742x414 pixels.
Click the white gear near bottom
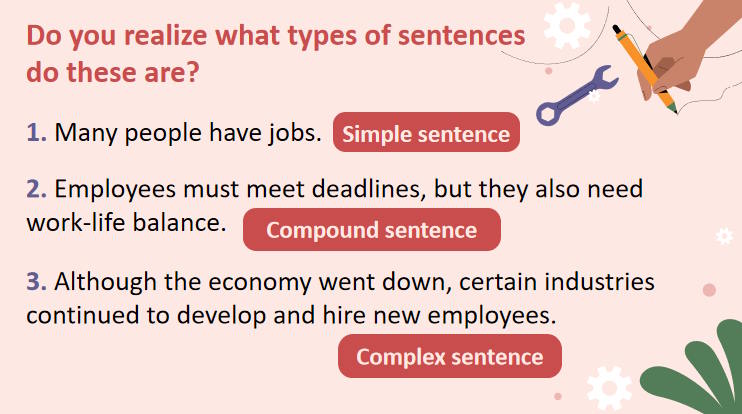coord(609,388)
